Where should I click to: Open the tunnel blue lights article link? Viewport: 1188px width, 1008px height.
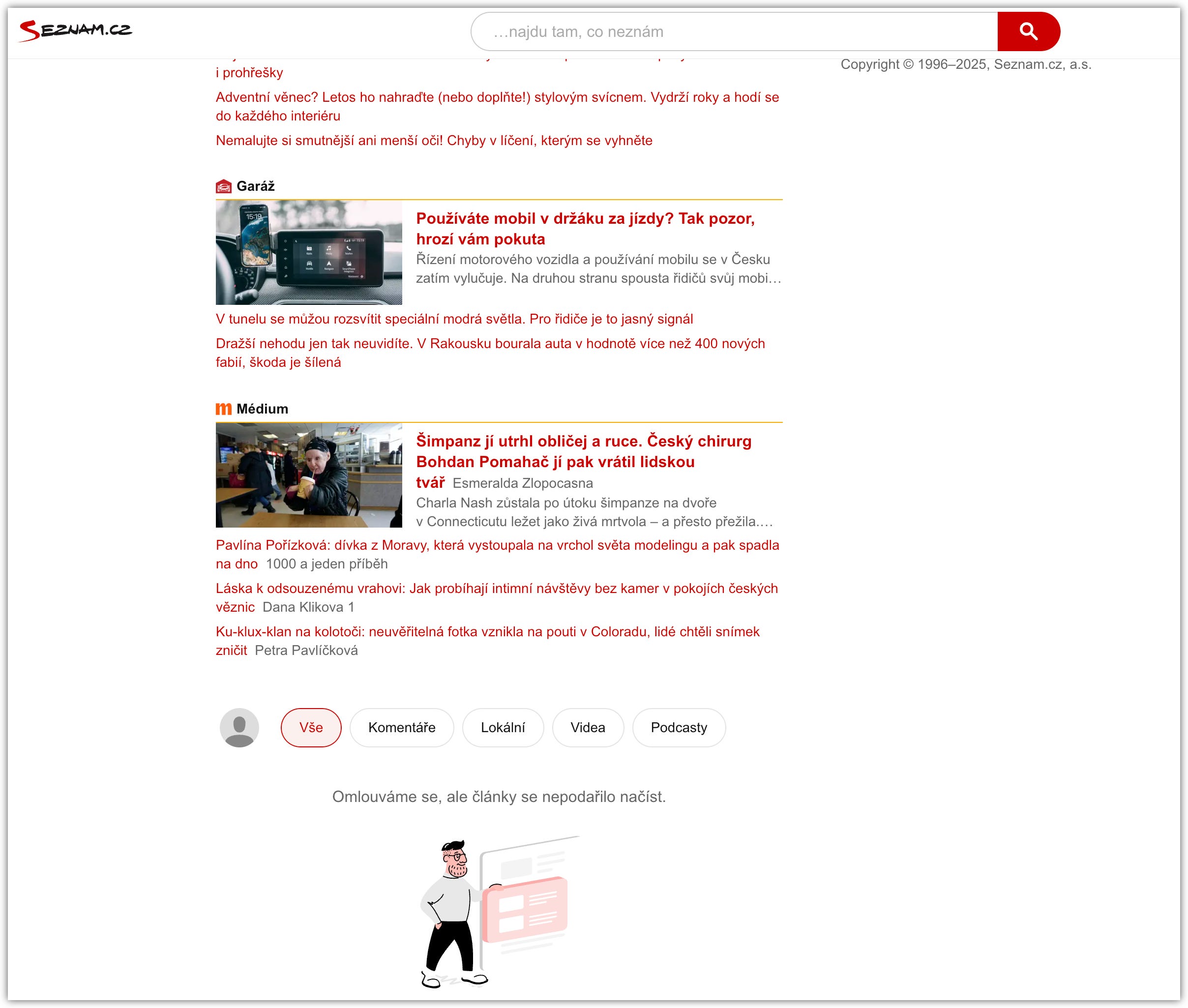(454, 319)
